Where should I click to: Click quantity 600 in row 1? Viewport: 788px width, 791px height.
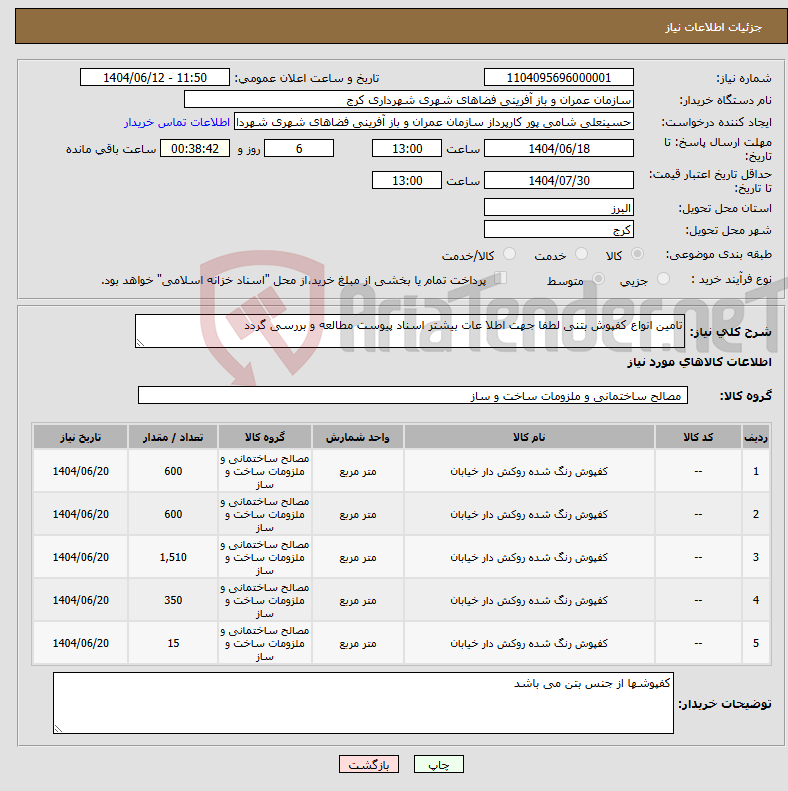[173, 471]
